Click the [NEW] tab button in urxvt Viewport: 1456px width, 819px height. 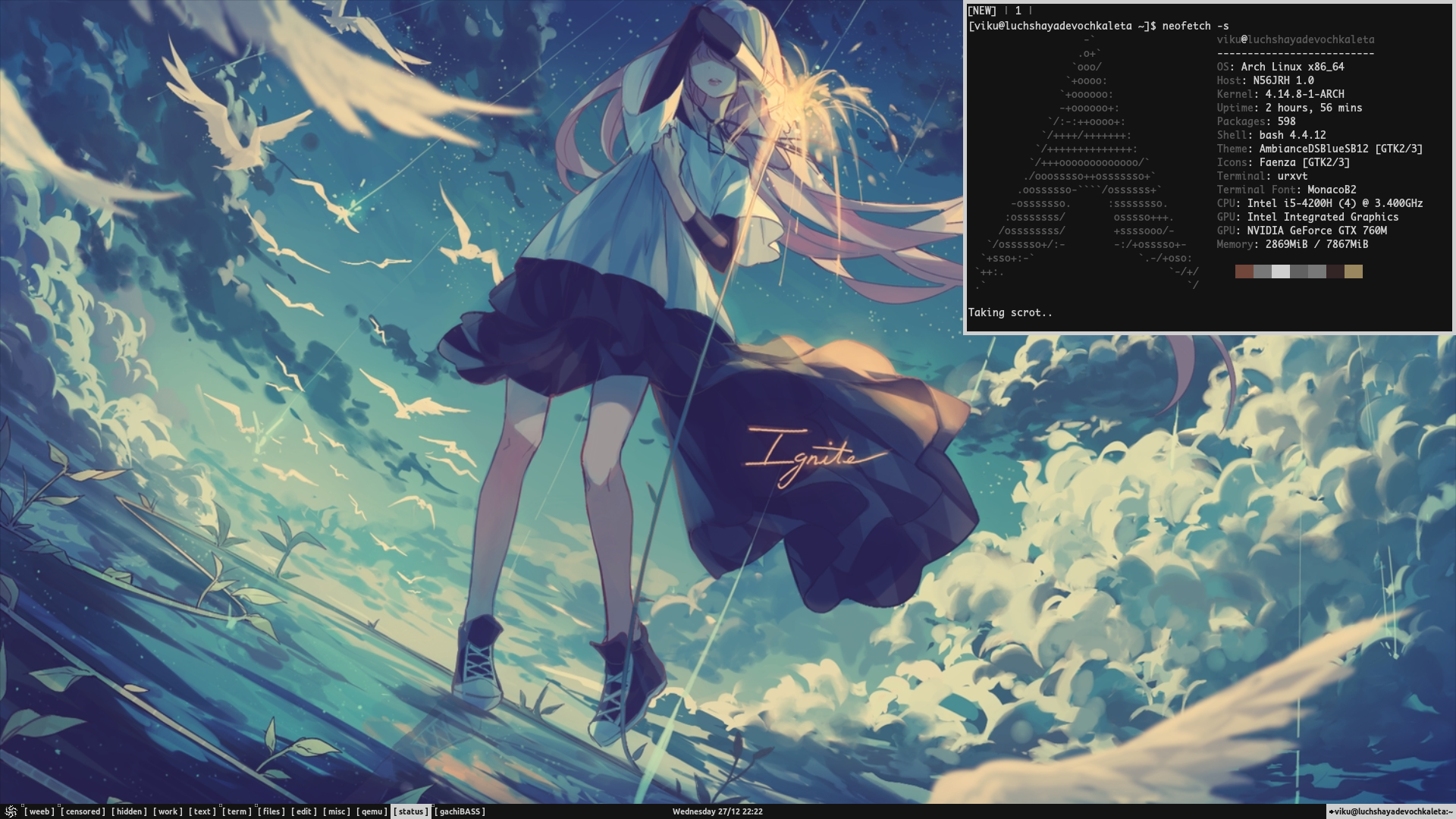(x=982, y=11)
